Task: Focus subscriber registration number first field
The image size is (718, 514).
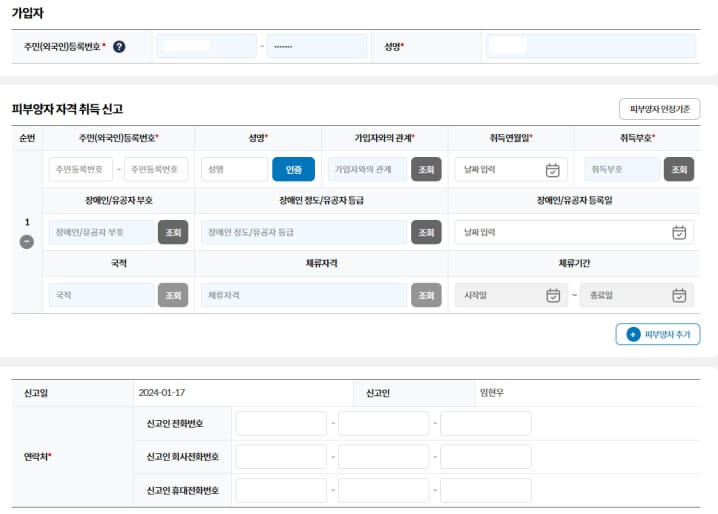Action: (207, 46)
